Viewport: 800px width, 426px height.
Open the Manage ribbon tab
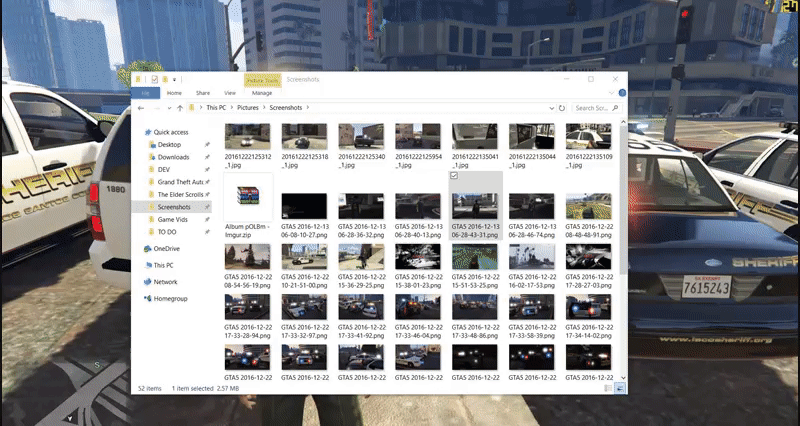262,93
